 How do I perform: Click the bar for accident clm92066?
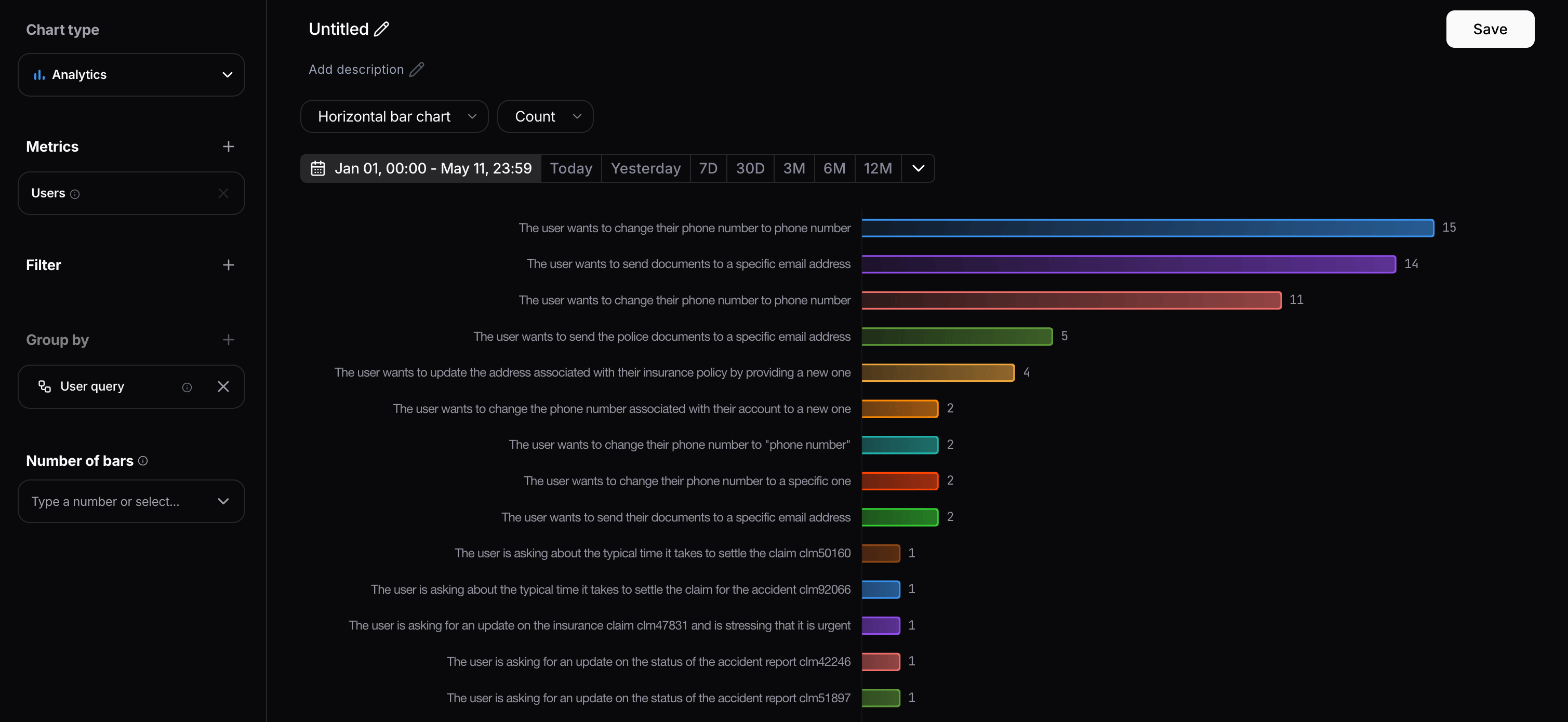pyautogui.click(x=881, y=590)
